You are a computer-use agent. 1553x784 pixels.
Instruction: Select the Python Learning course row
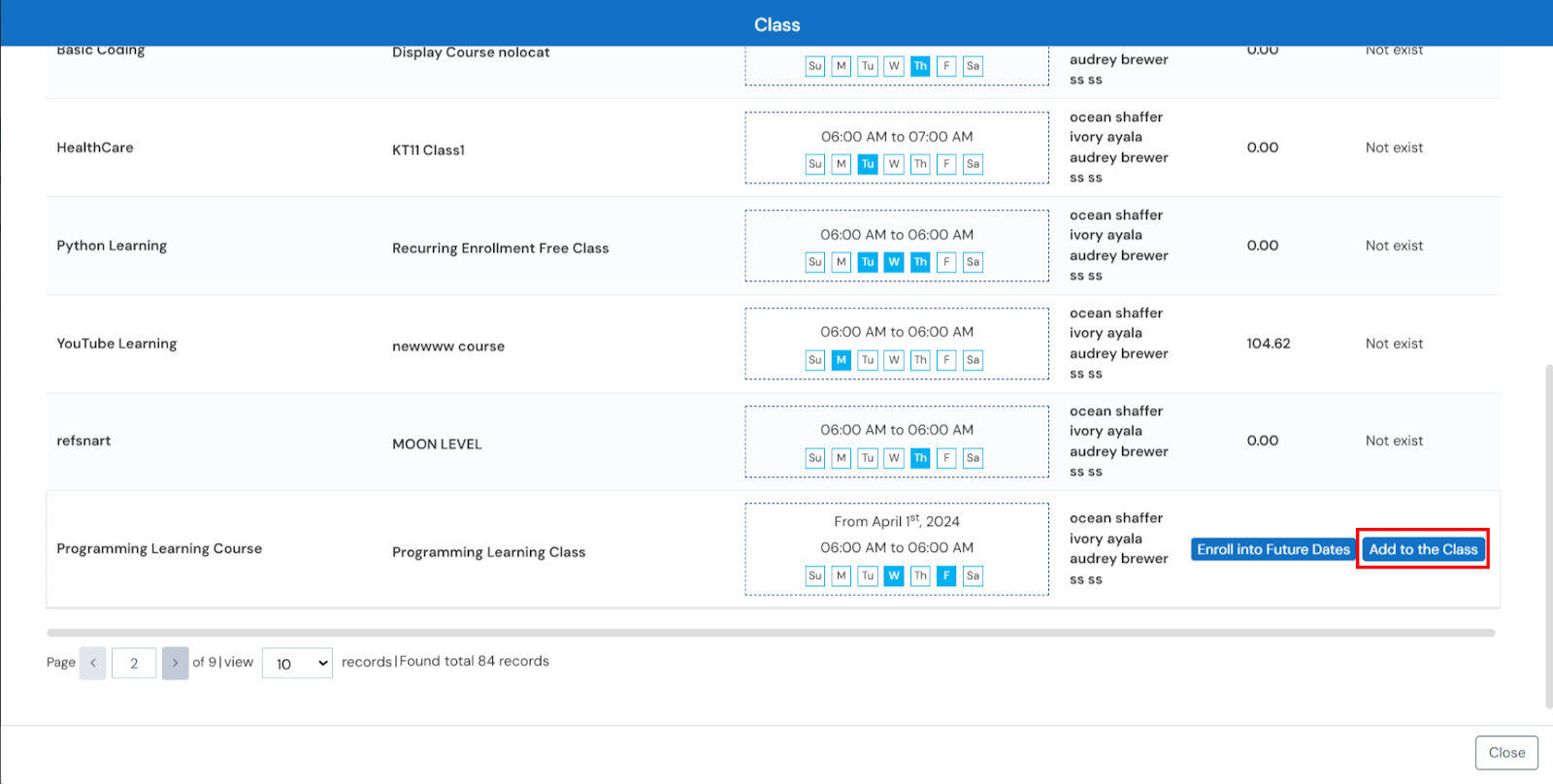point(112,245)
